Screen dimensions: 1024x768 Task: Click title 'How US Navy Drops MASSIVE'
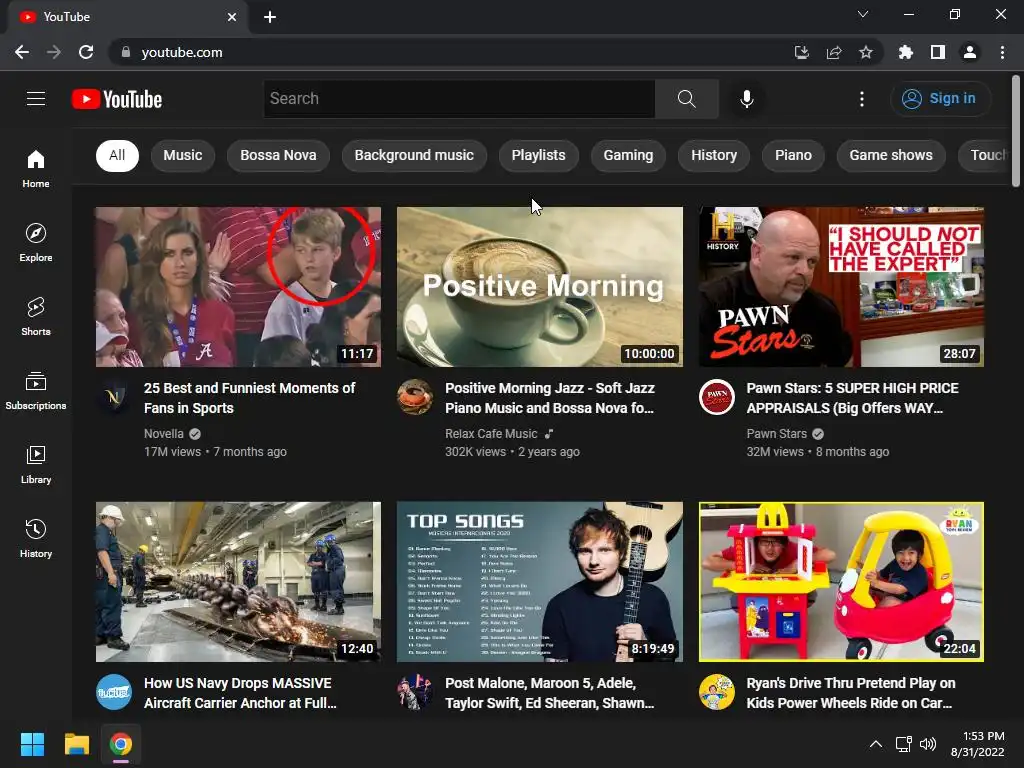240,693
